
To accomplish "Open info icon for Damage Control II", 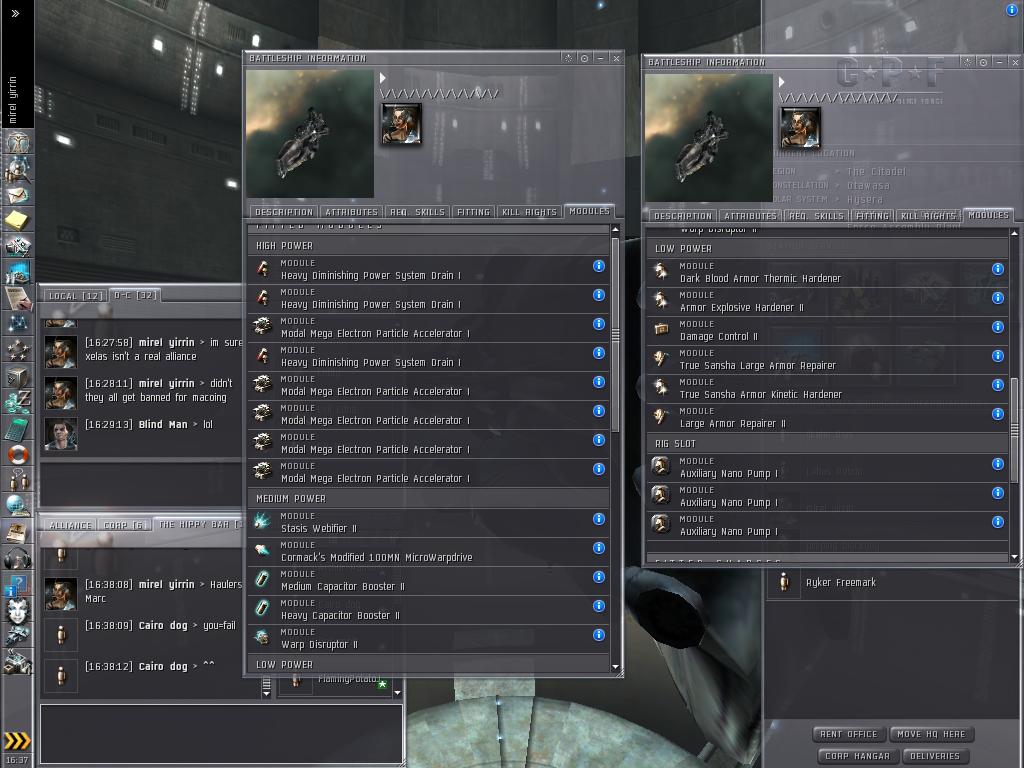I will pyautogui.click(x=998, y=327).
